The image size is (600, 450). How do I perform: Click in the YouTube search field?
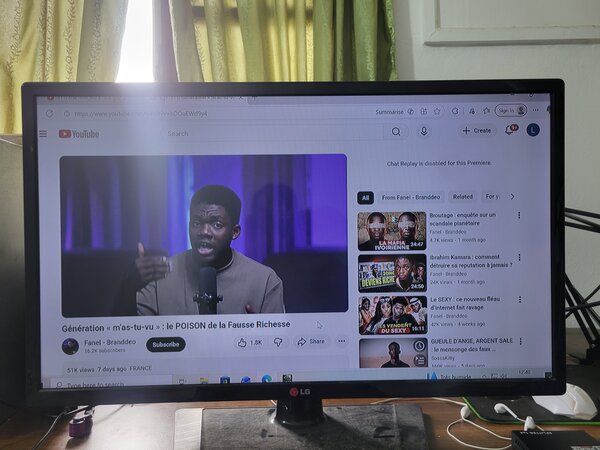pos(270,133)
